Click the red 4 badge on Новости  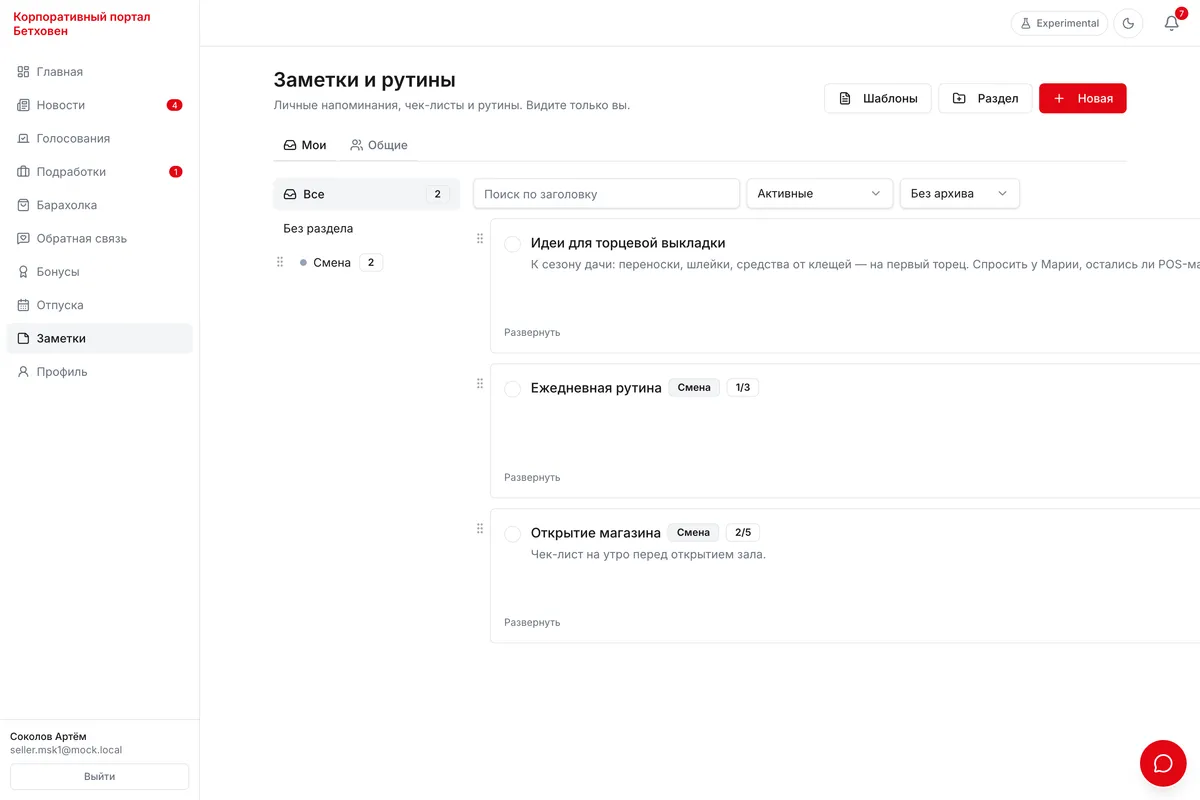[x=174, y=105]
